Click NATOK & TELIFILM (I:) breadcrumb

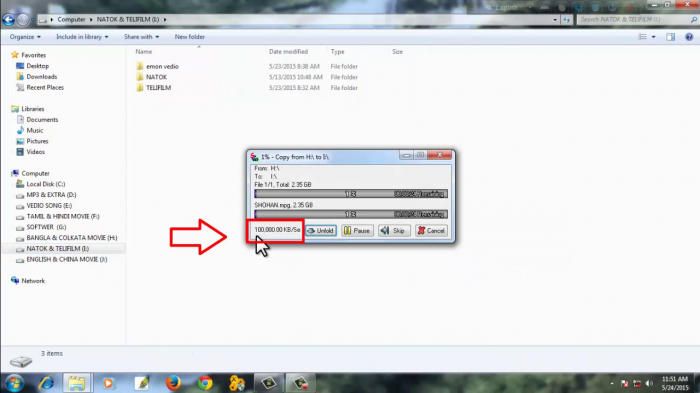pyautogui.click(x=128, y=20)
